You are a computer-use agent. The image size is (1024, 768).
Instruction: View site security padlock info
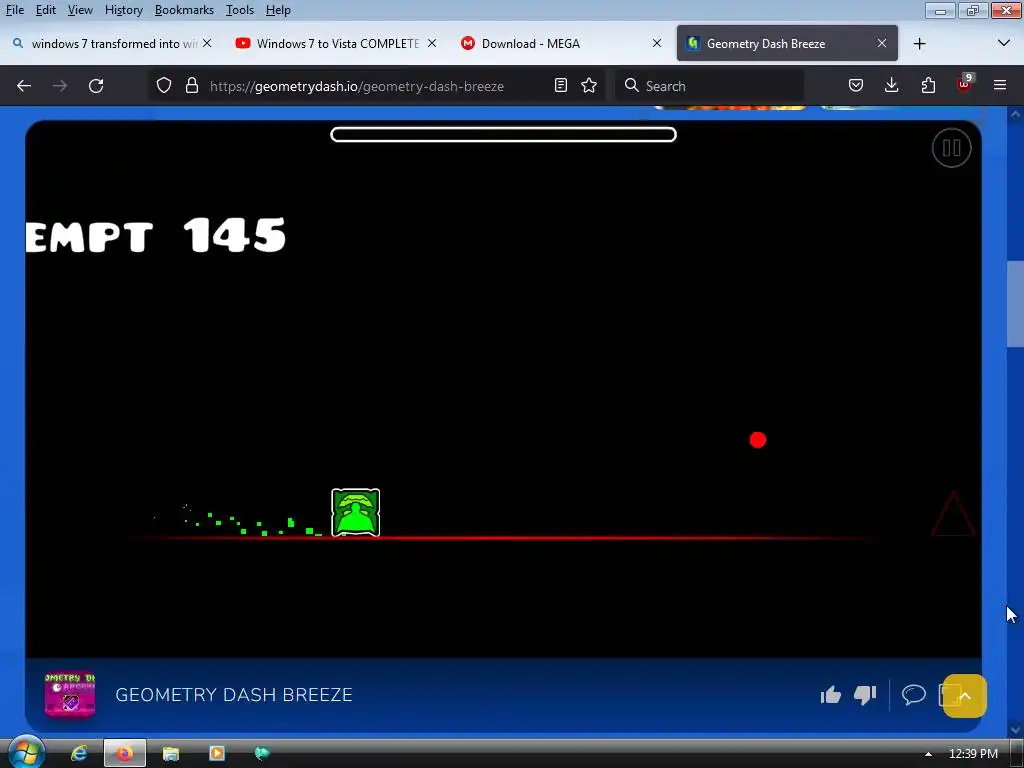(x=191, y=86)
